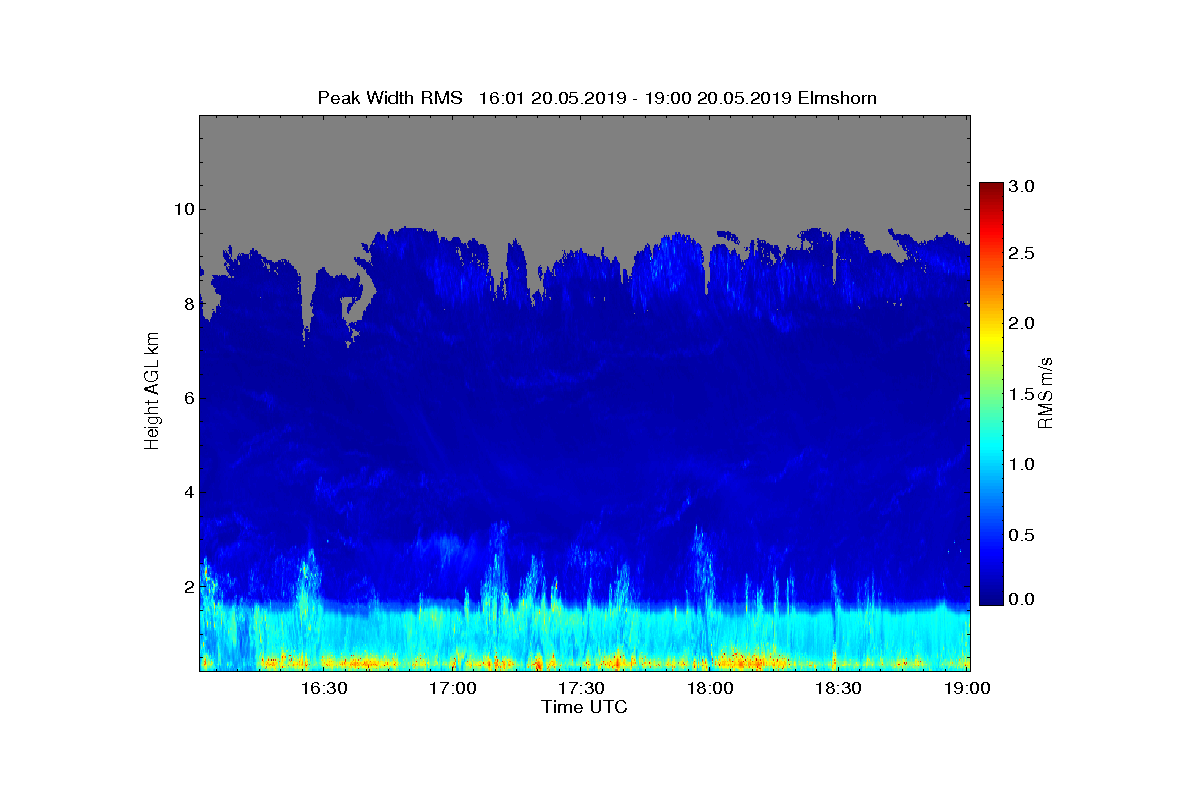The width and height of the screenshot is (1200, 800).
Task: Click the 19:00 time tick label
Action: click(x=967, y=688)
